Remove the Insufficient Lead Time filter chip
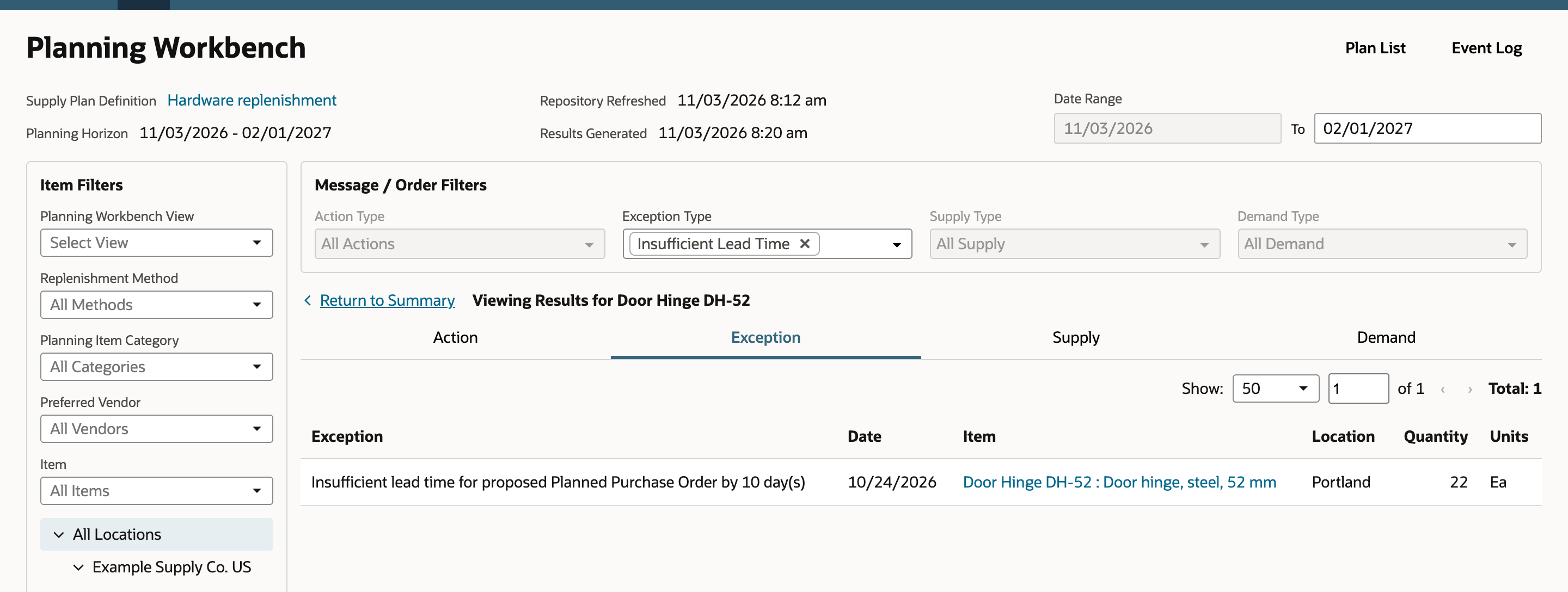Image resolution: width=1568 pixels, height=592 pixels. 804,244
